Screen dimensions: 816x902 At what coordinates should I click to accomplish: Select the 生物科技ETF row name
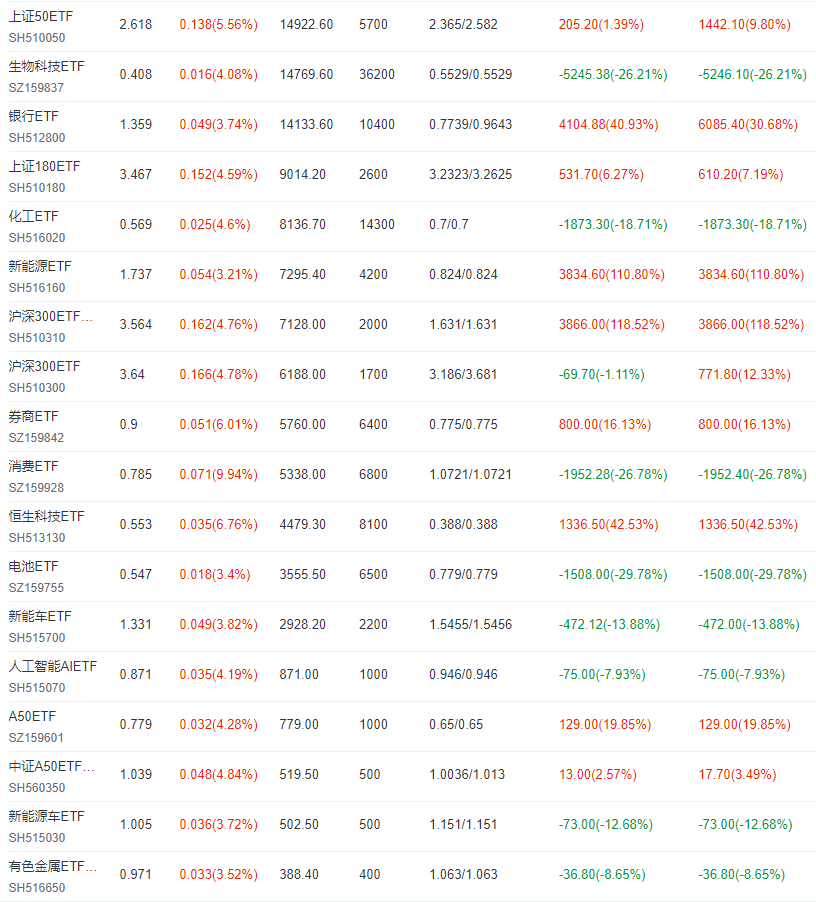(x=47, y=67)
